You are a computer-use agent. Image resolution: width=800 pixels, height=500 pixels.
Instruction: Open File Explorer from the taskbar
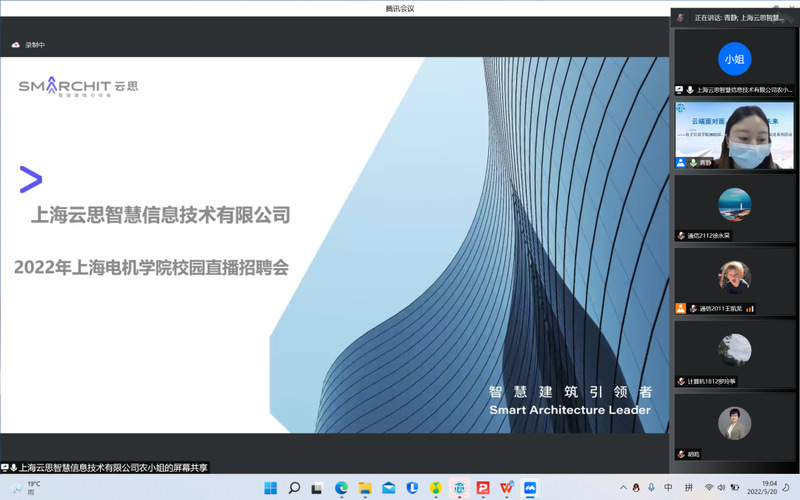point(365,488)
